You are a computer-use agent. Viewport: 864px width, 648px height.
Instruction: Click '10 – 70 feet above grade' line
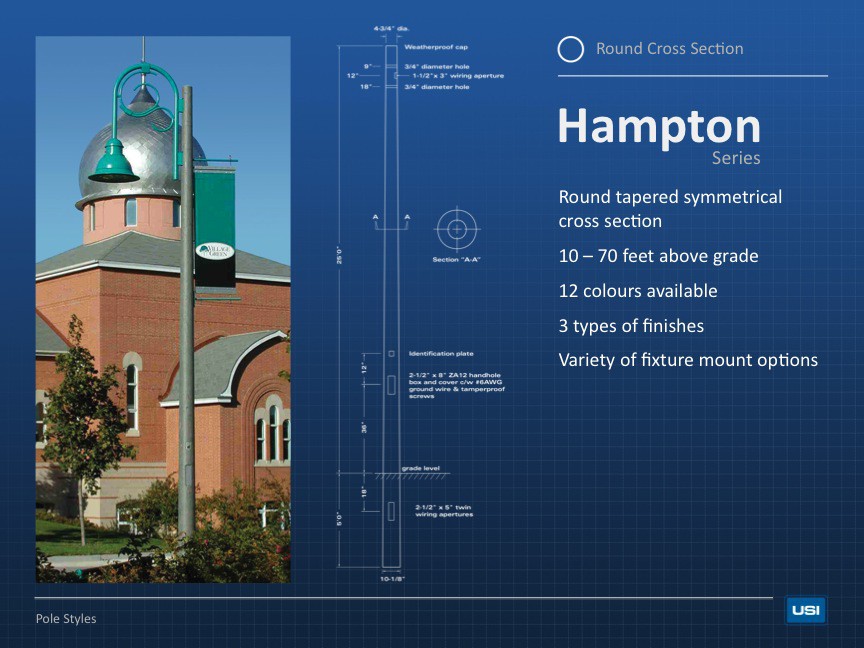(658, 256)
